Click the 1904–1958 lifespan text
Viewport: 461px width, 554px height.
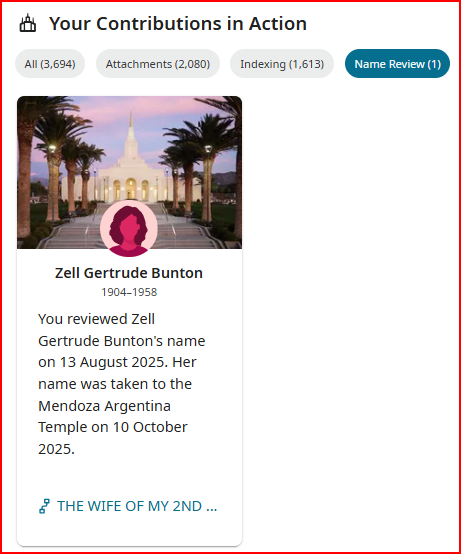pos(129,292)
